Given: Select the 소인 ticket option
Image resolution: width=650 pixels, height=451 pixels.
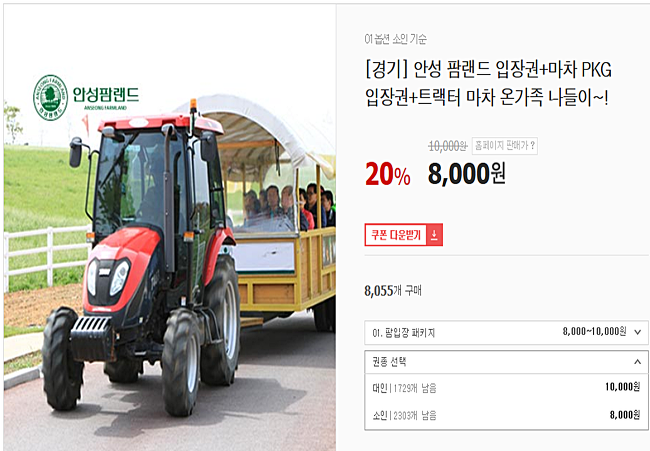Looking at the screenshot, I should point(506,415).
